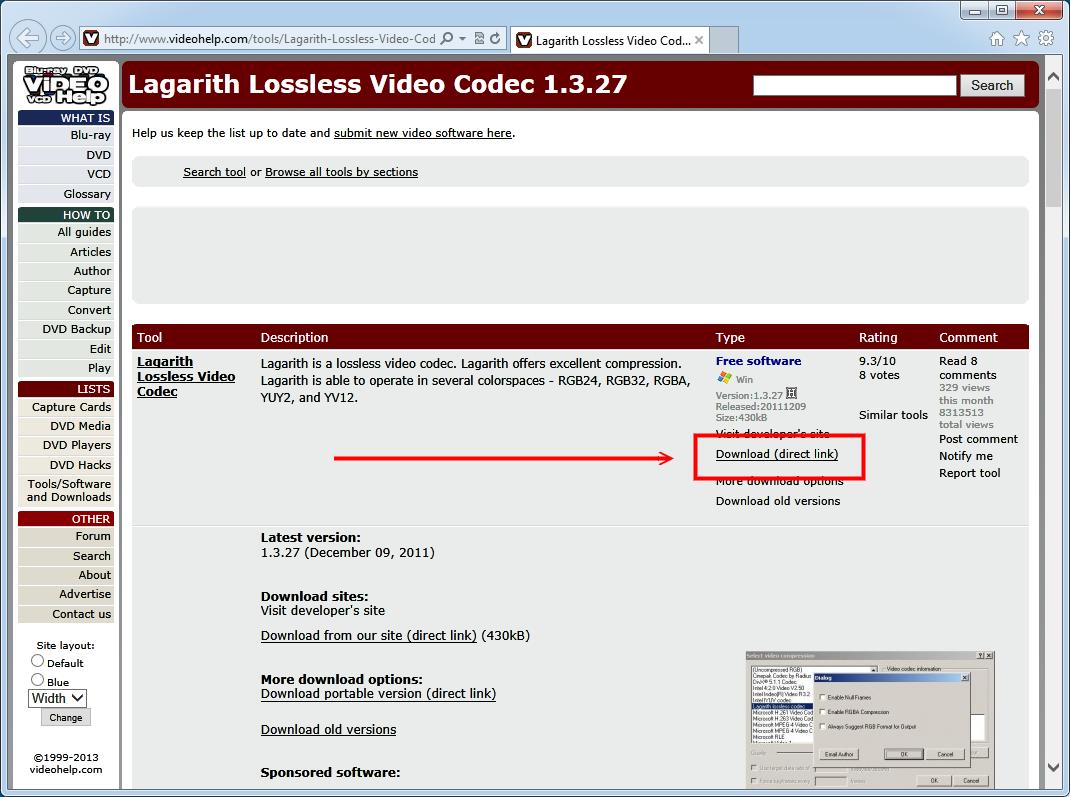Open 'Similar tools' link
This screenshot has height=797, width=1070.
click(x=893, y=415)
